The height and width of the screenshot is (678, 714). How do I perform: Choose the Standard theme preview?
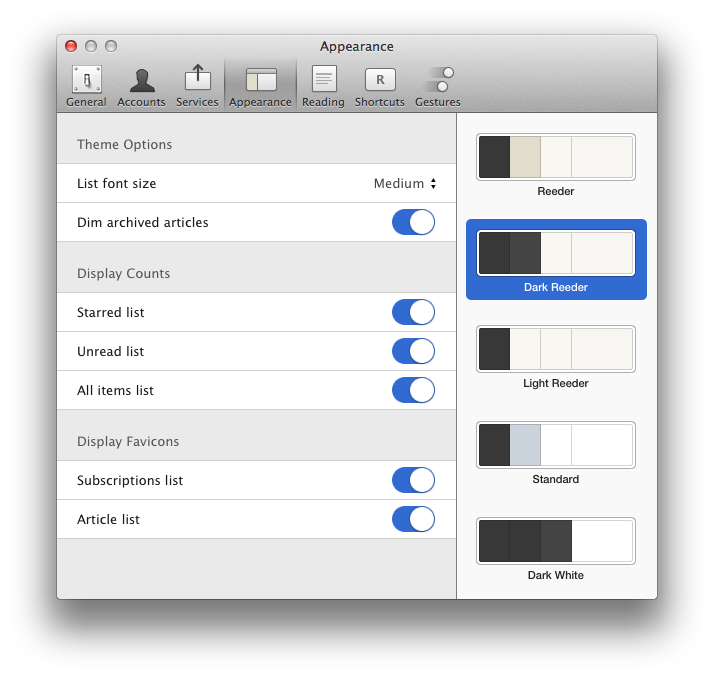pyautogui.click(x=556, y=445)
